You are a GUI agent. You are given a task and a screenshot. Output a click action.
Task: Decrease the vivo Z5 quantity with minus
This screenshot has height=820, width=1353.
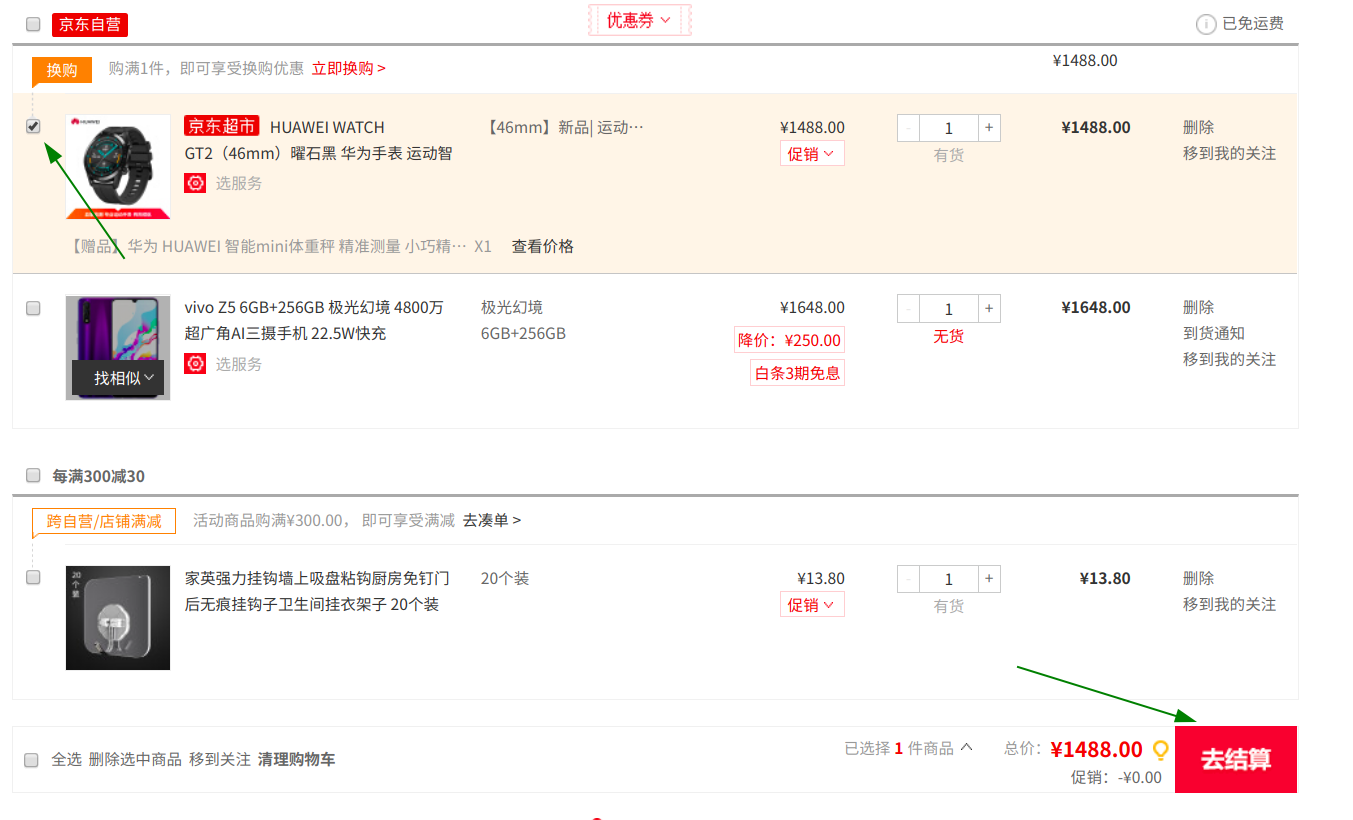(x=909, y=309)
